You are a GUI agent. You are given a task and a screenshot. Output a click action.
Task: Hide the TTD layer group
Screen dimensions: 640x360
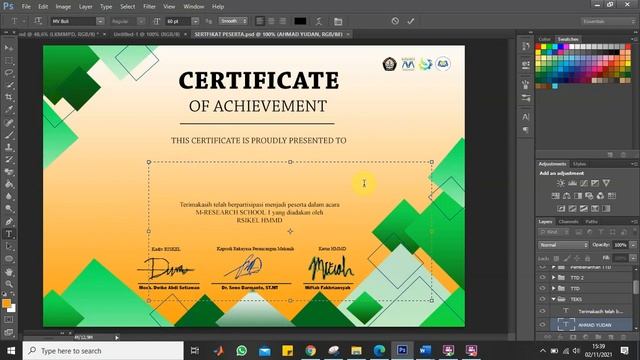[x=542, y=288]
